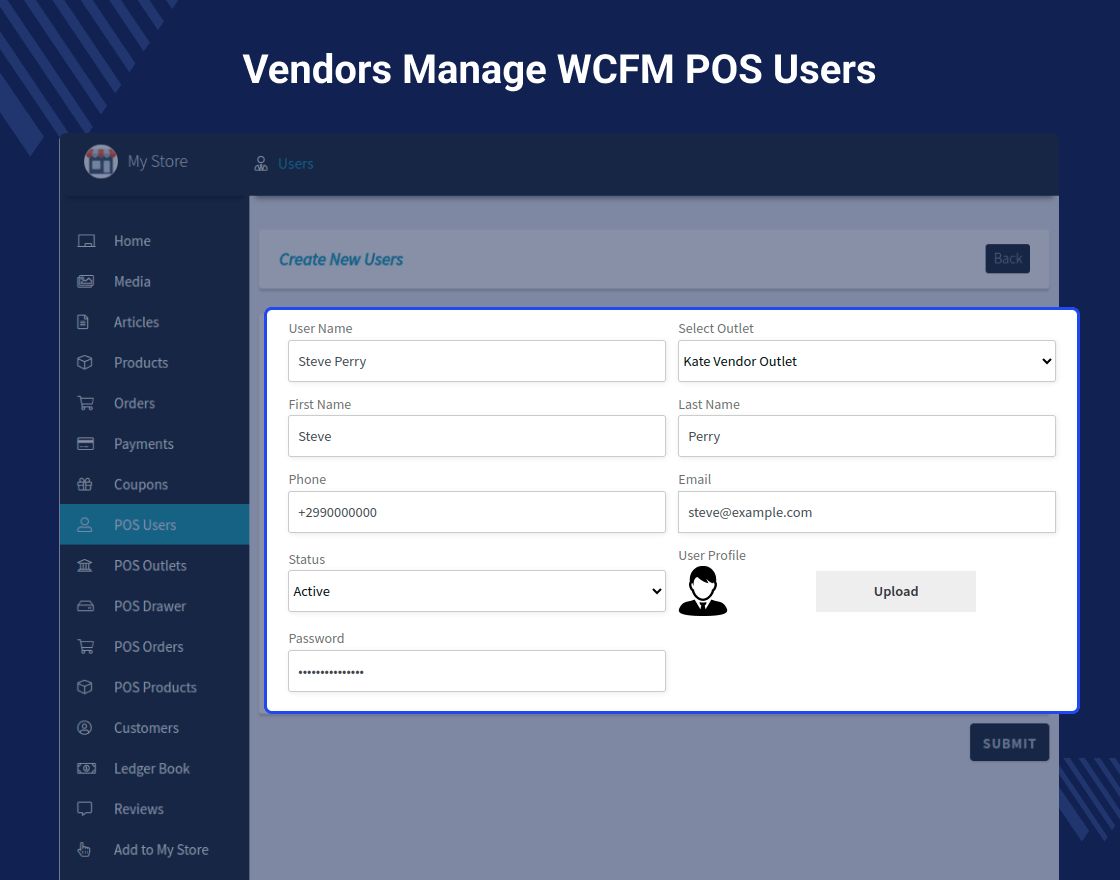Click the Reviews comment icon
Image resolution: width=1120 pixels, height=880 pixels.
point(84,809)
